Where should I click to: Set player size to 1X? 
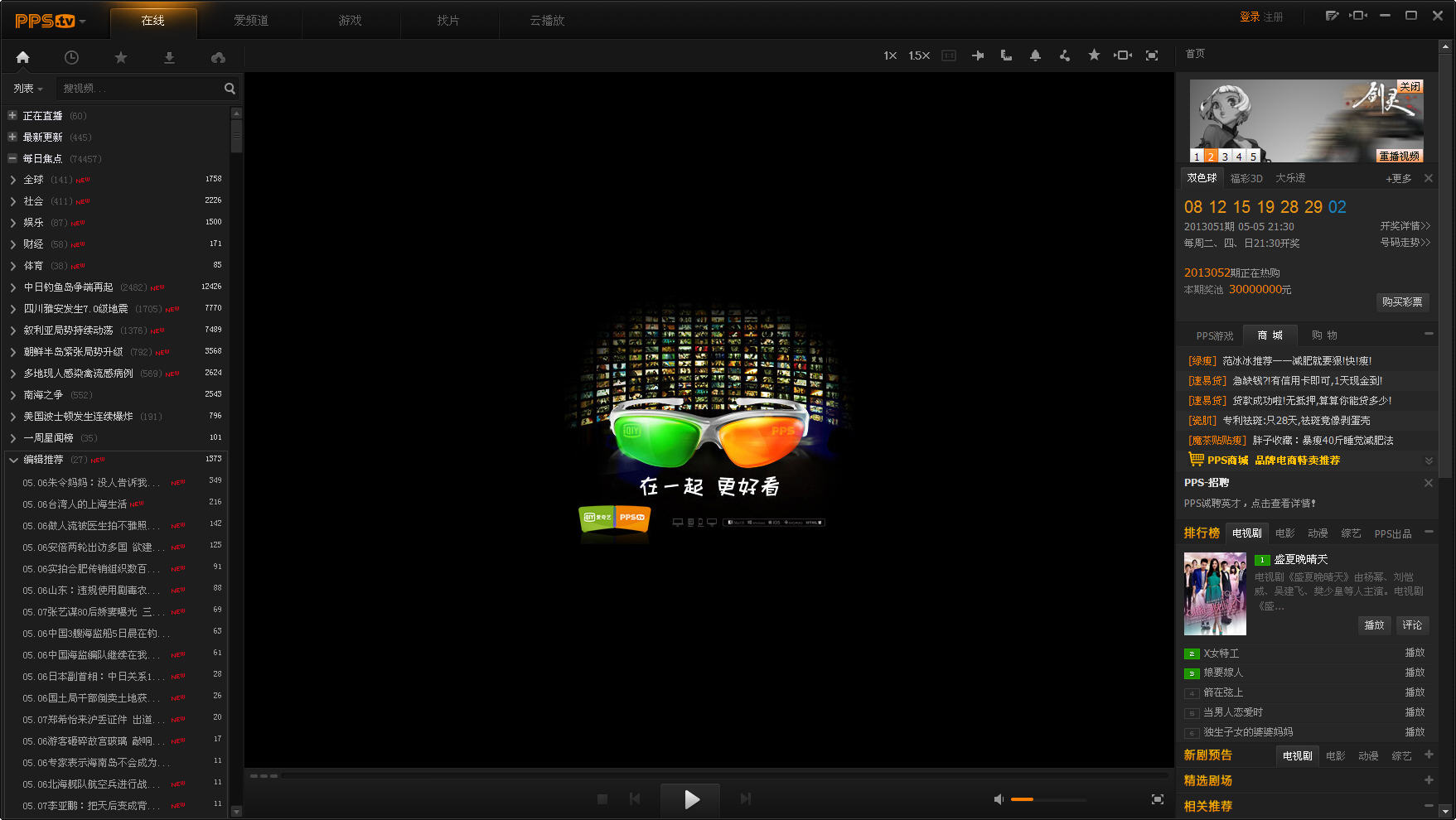[x=890, y=55]
